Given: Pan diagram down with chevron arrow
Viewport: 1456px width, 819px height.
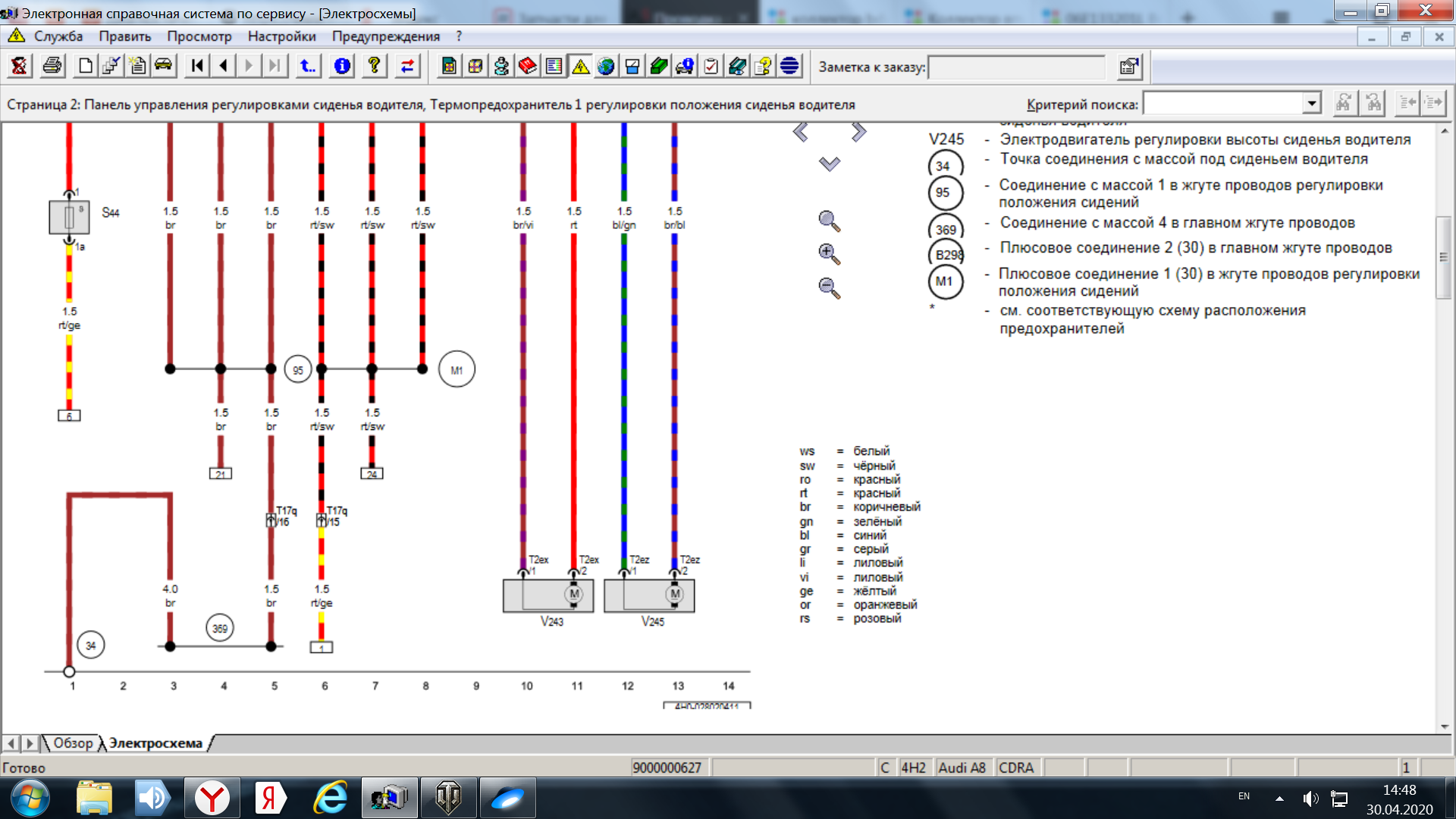Looking at the screenshot, I should click(830, 164).
